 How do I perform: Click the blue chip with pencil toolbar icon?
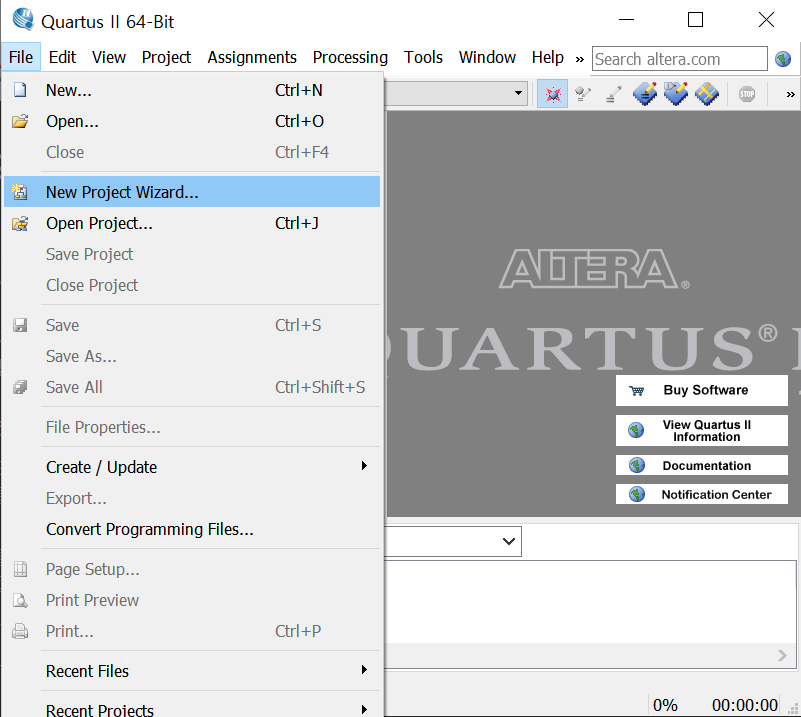coord(645,94)
